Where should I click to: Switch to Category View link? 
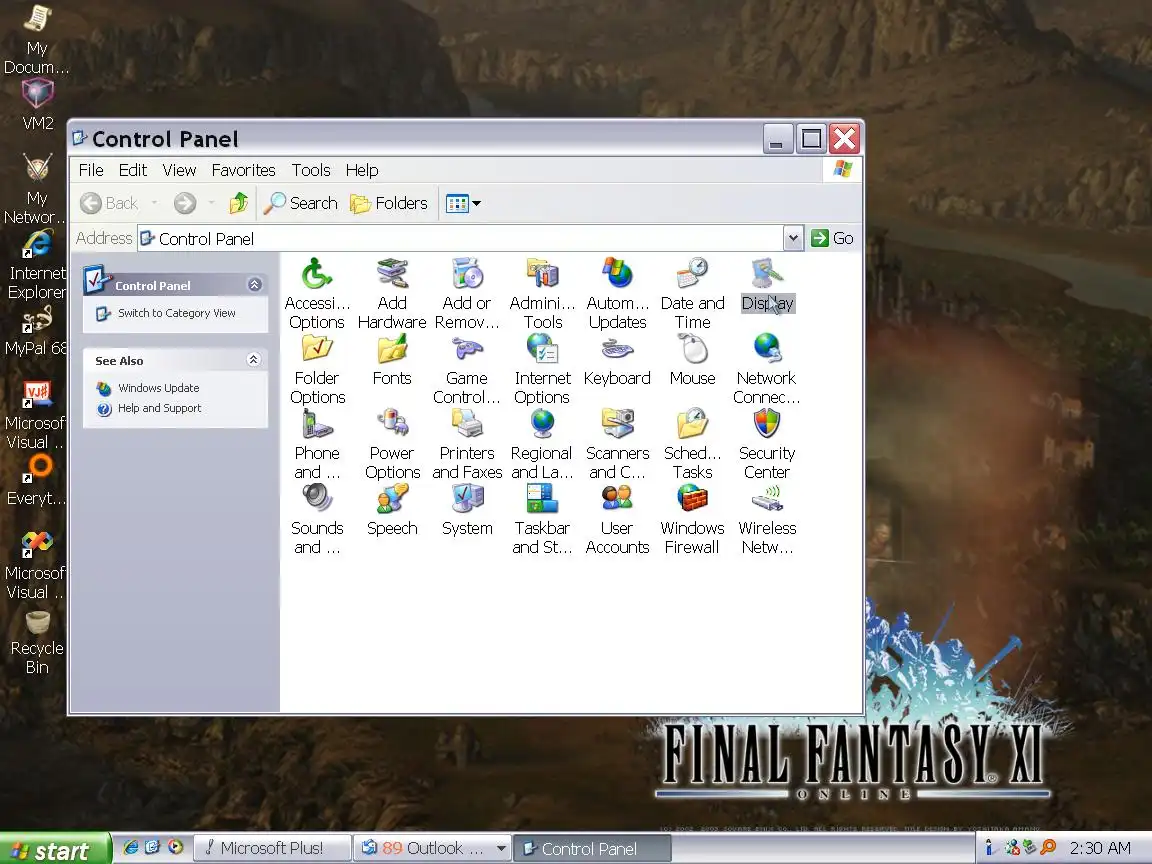[176, 313]
